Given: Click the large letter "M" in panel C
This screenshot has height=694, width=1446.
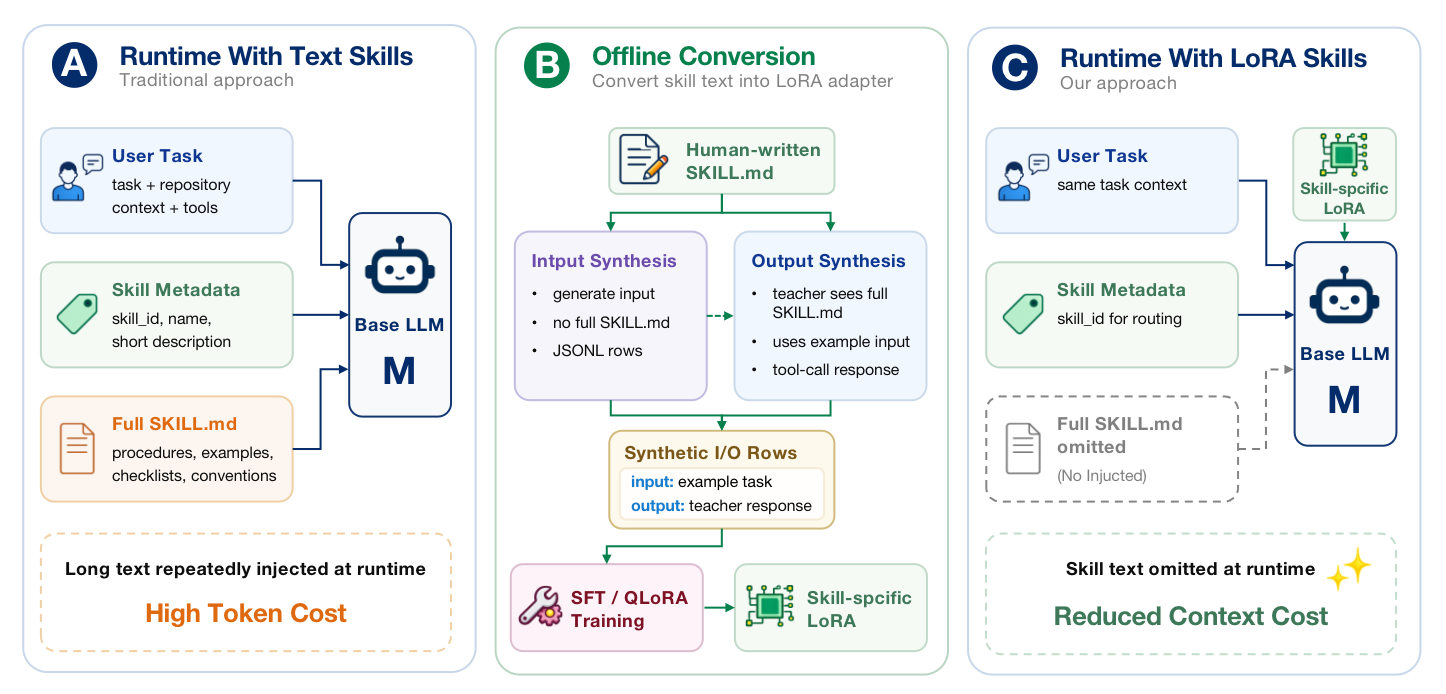Looking at the screenshot, I should [x=1344, y=400].
